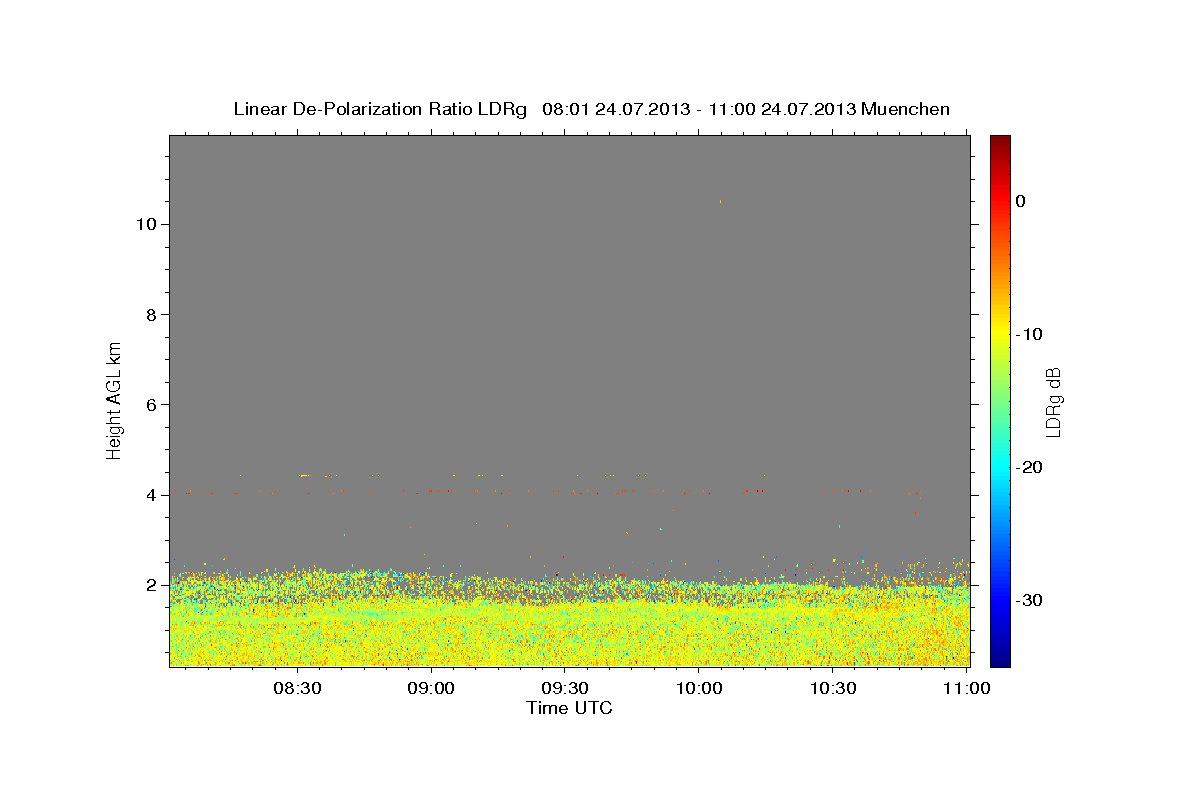Viewport: 1200px width, 800px height.
Task: Click the height tick label 2
Action: (x=151, y=584)
